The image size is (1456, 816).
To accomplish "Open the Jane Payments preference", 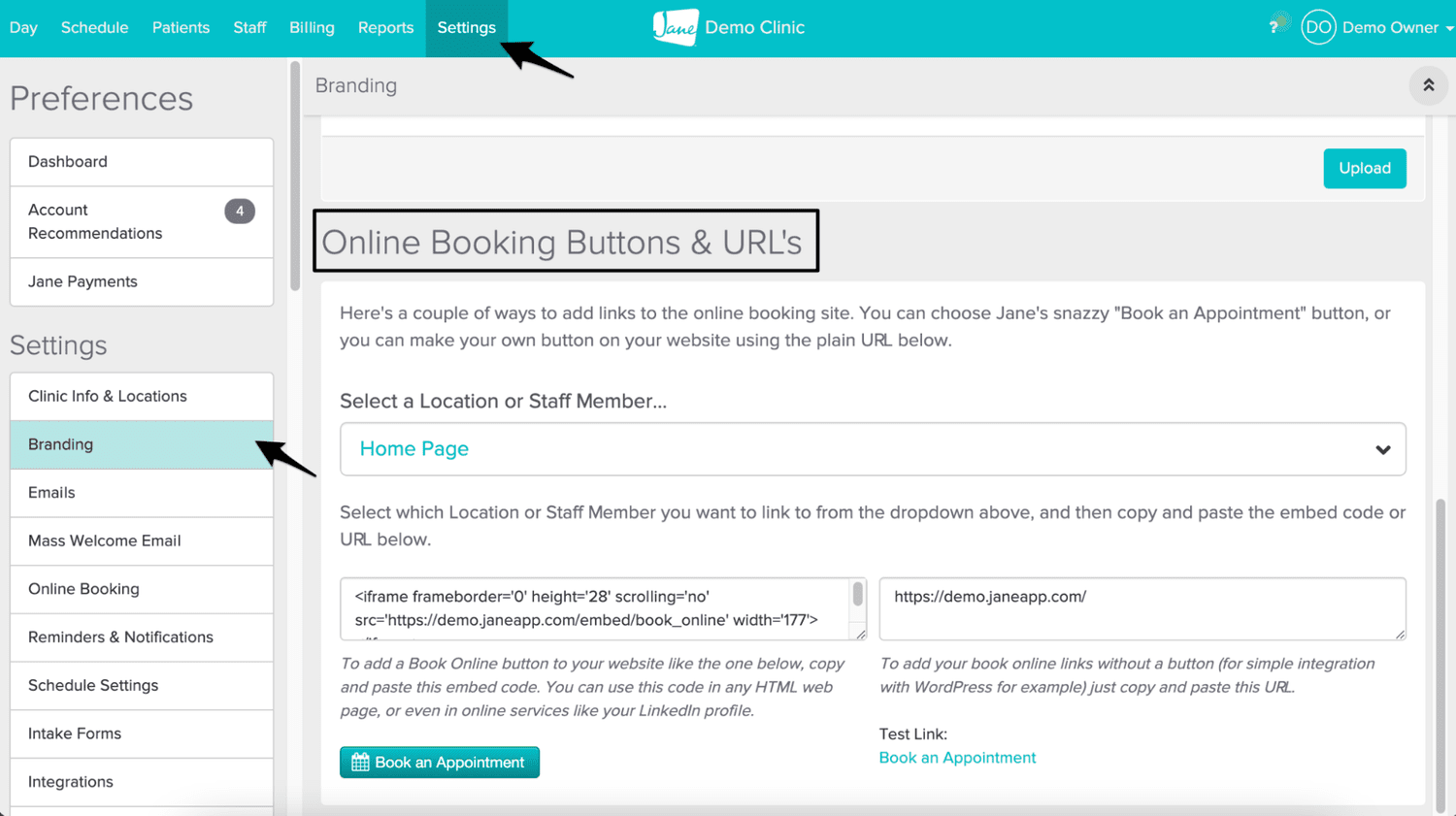I will (82, 281).
